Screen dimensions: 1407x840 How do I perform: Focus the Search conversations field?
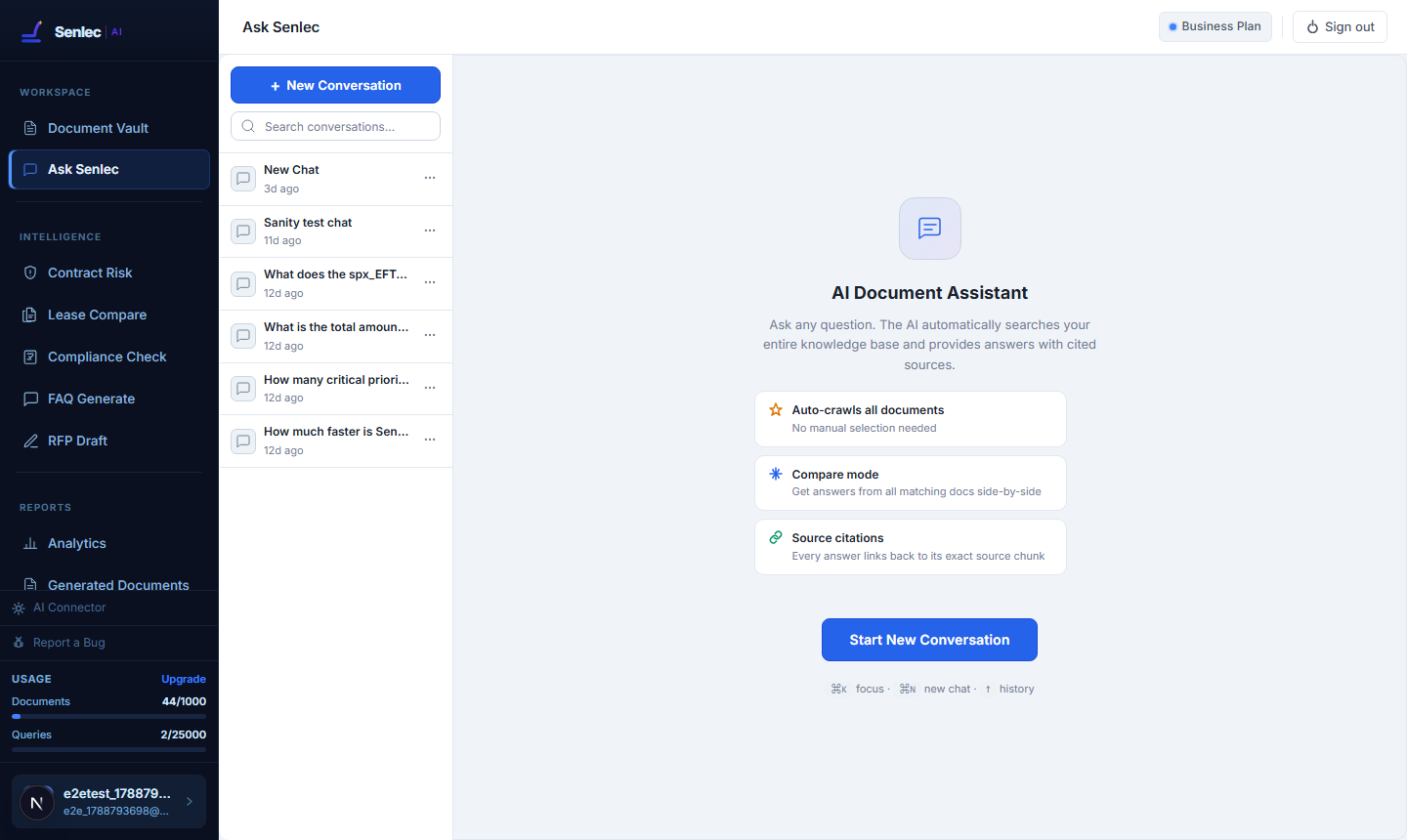click(x=335, y=126)
